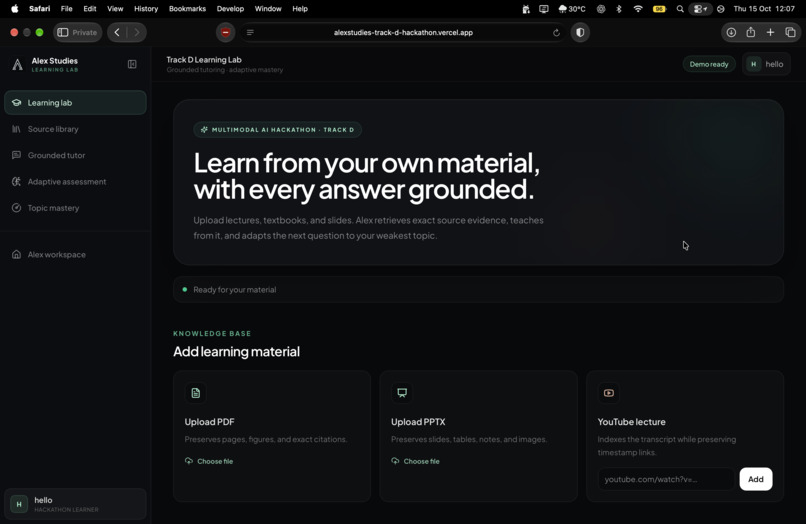Toggle Safari sidebar button

63,32
